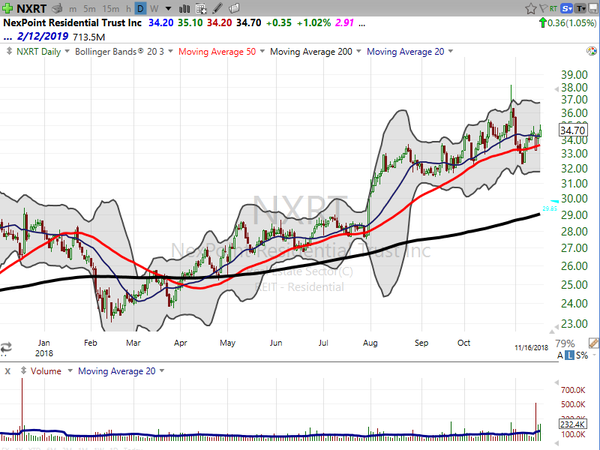This screenshot has width=600, height=450.
Task: Click the 713.5M market cap value
Action: click(x=89, y=37)
